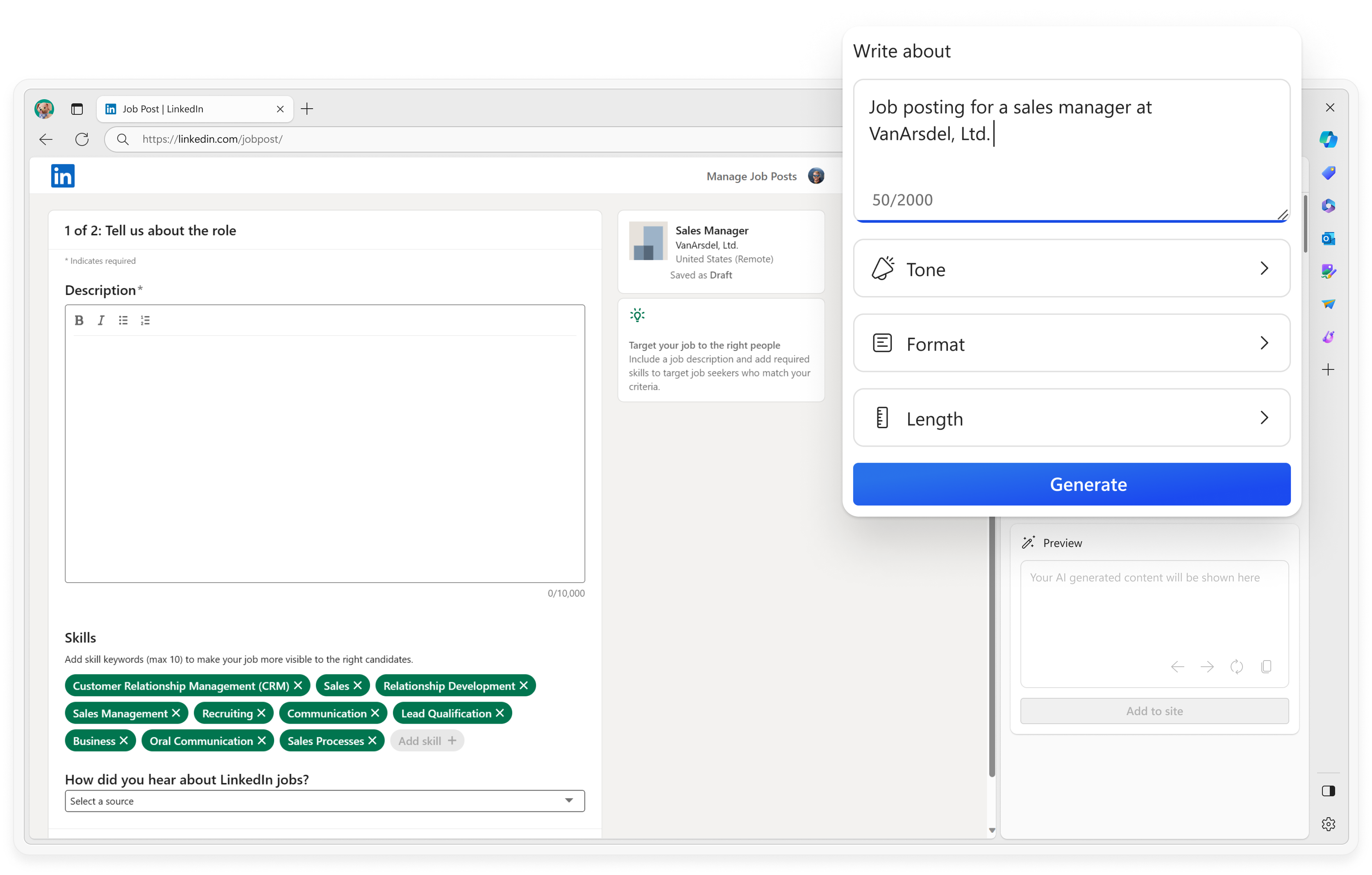The height and width of the screenshot is (875, 1372).
Task: Remove the Sales Processes skill
Action: click(x=372, y=741)
